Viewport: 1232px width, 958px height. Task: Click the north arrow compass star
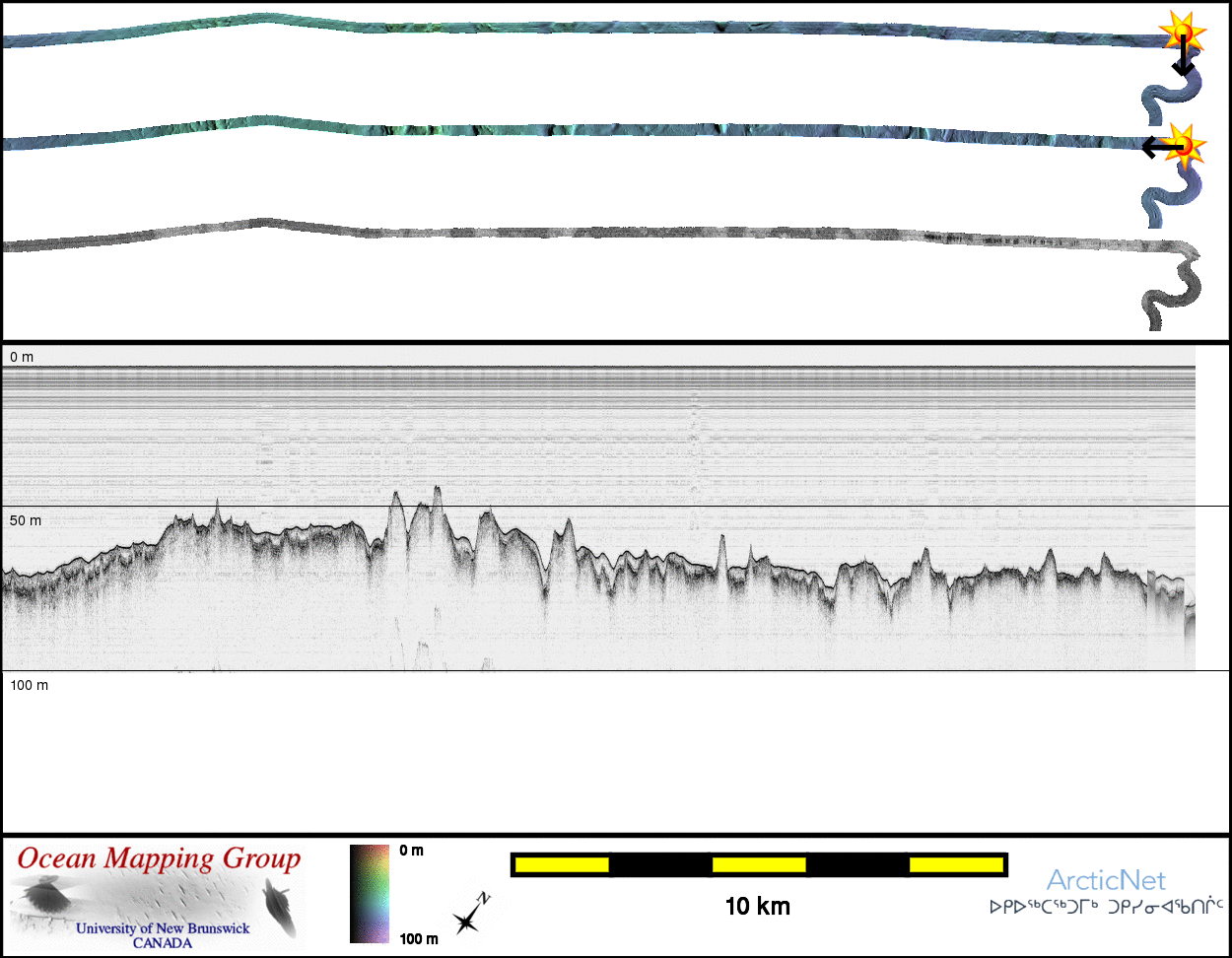pos(467,919)
